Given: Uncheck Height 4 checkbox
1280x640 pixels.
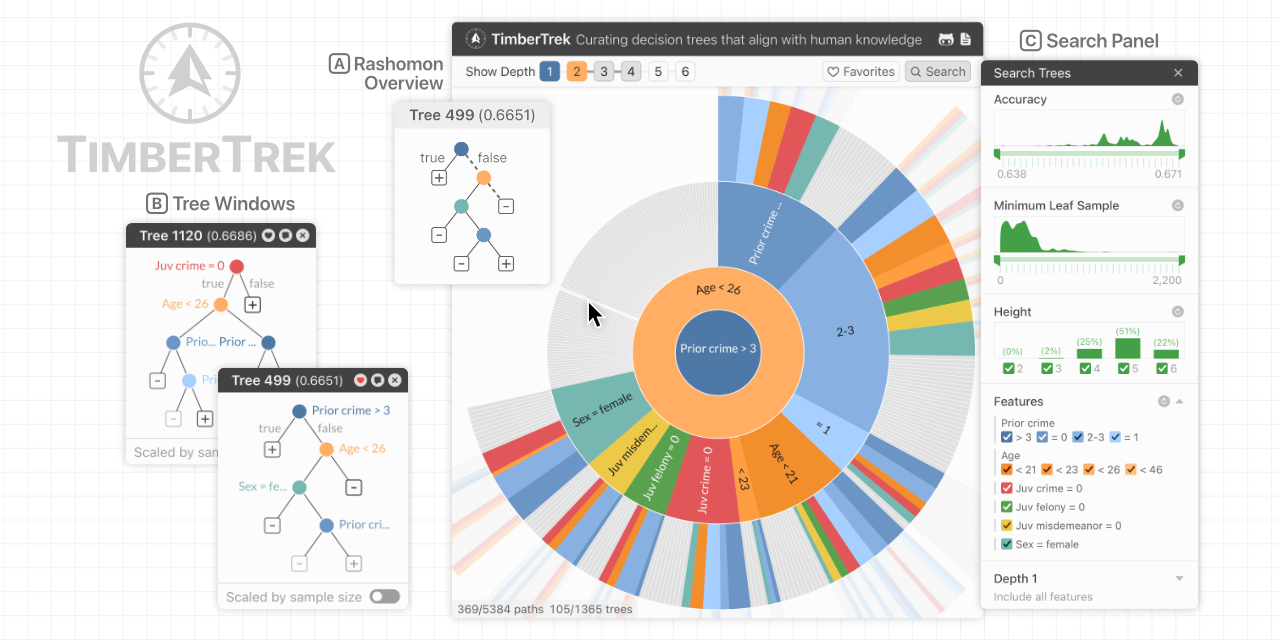Looking at the screenshot, I should tap(1084, 369).
